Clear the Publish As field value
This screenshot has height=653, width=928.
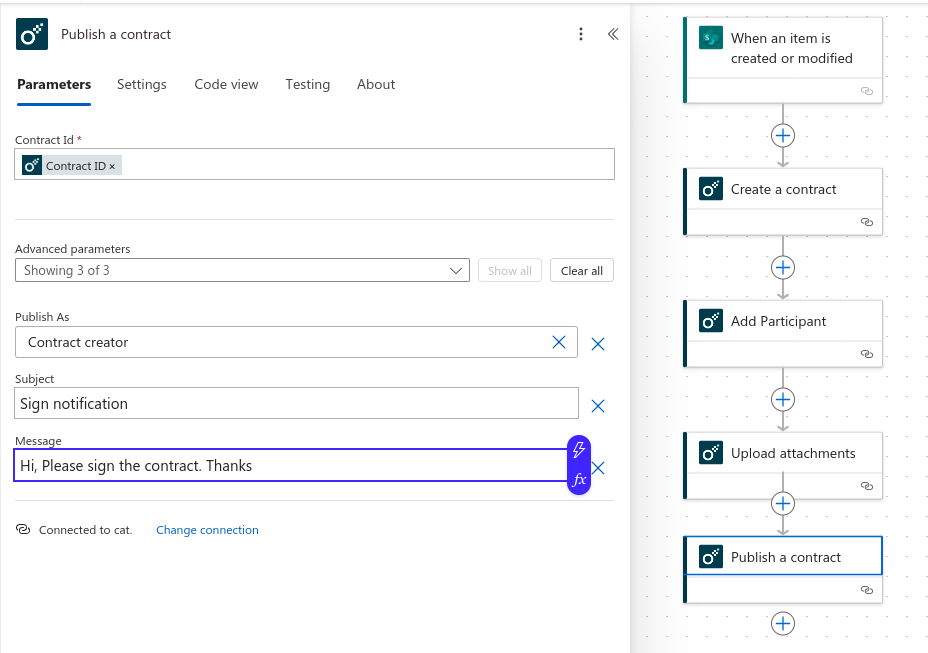[559, 342]
